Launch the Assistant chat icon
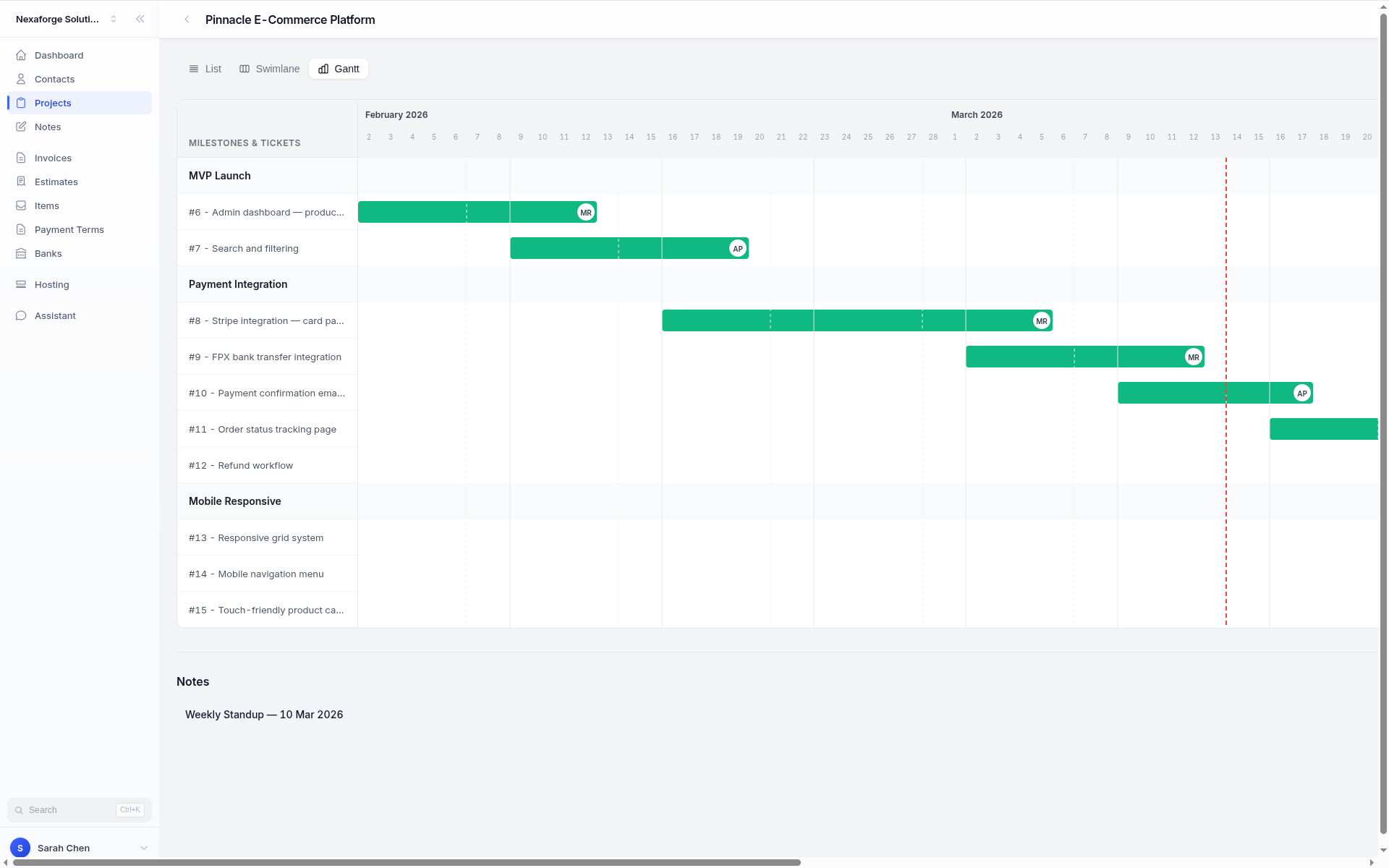This screenshot has height=868, width=1389. (22, 315)
